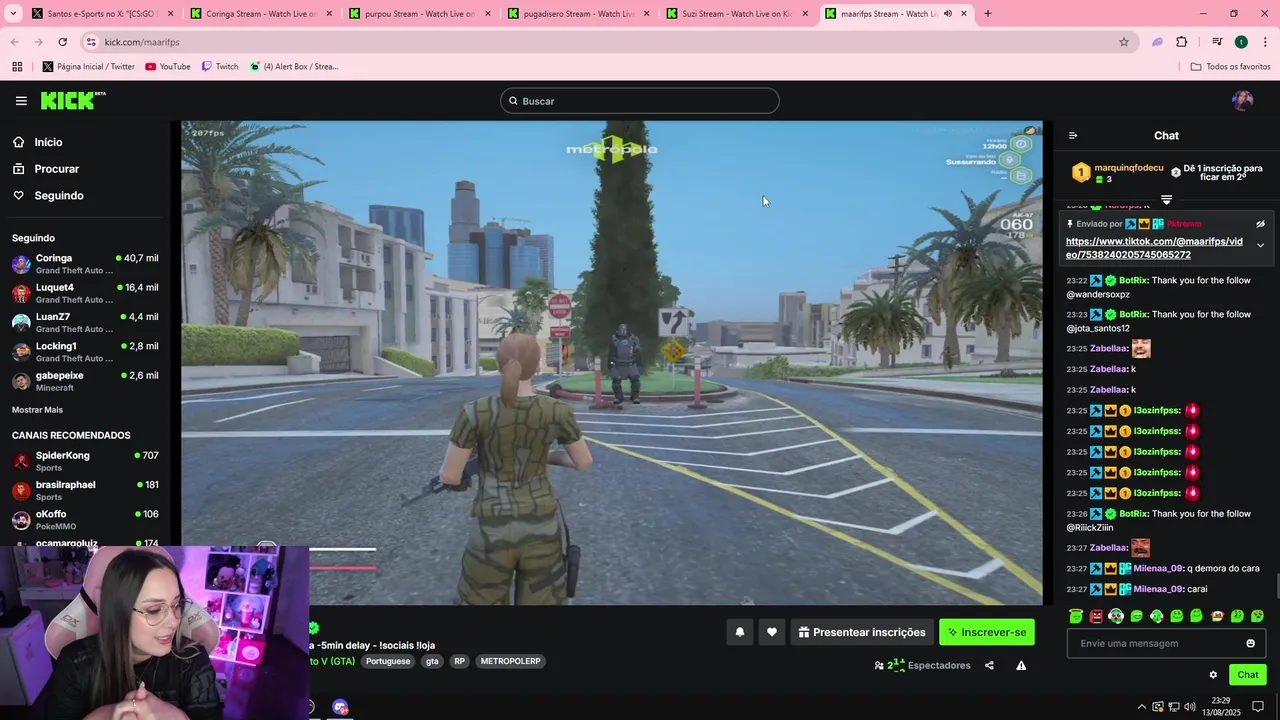Open the pinned TikTok video link
The height and width of the screenshot is (720, 1280).
click(x=1154, y=248)
